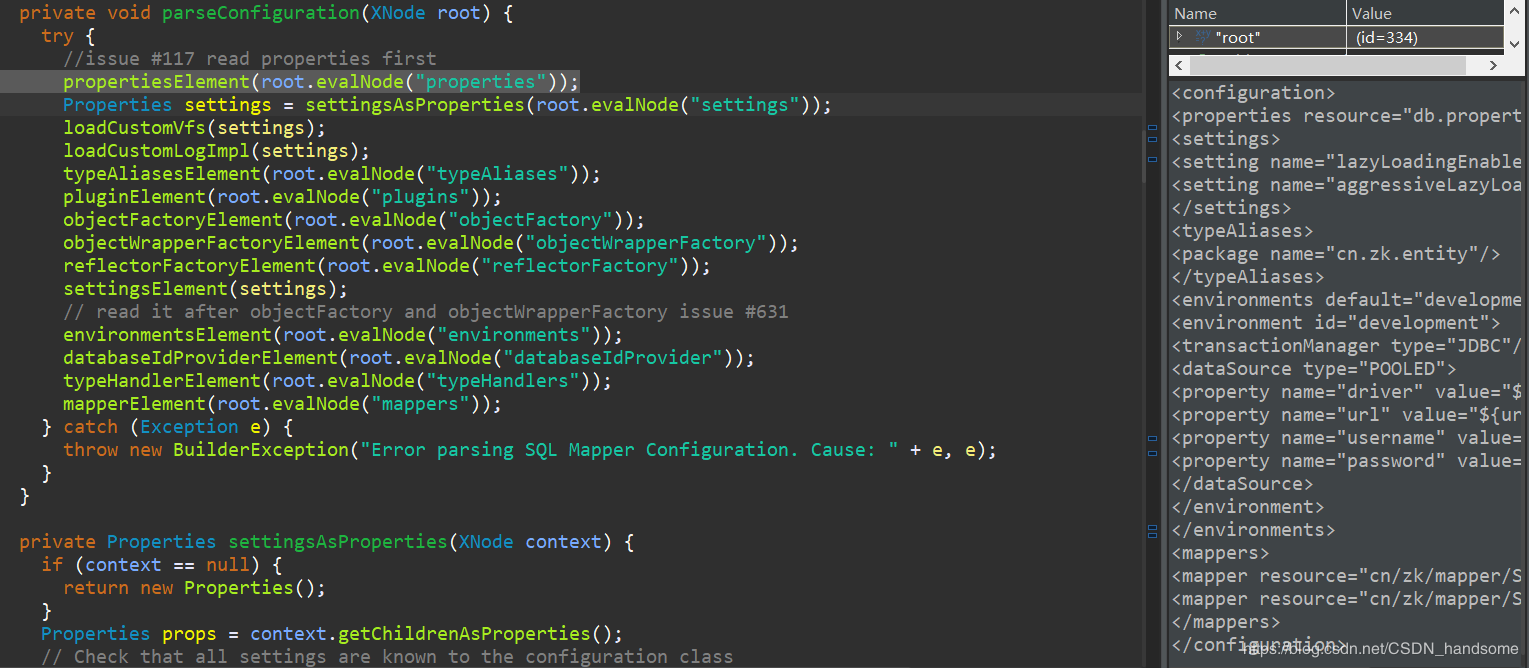Expand the "root" variable tree node
Screen dimensions: 1529x668
[x=1179, y=37]
